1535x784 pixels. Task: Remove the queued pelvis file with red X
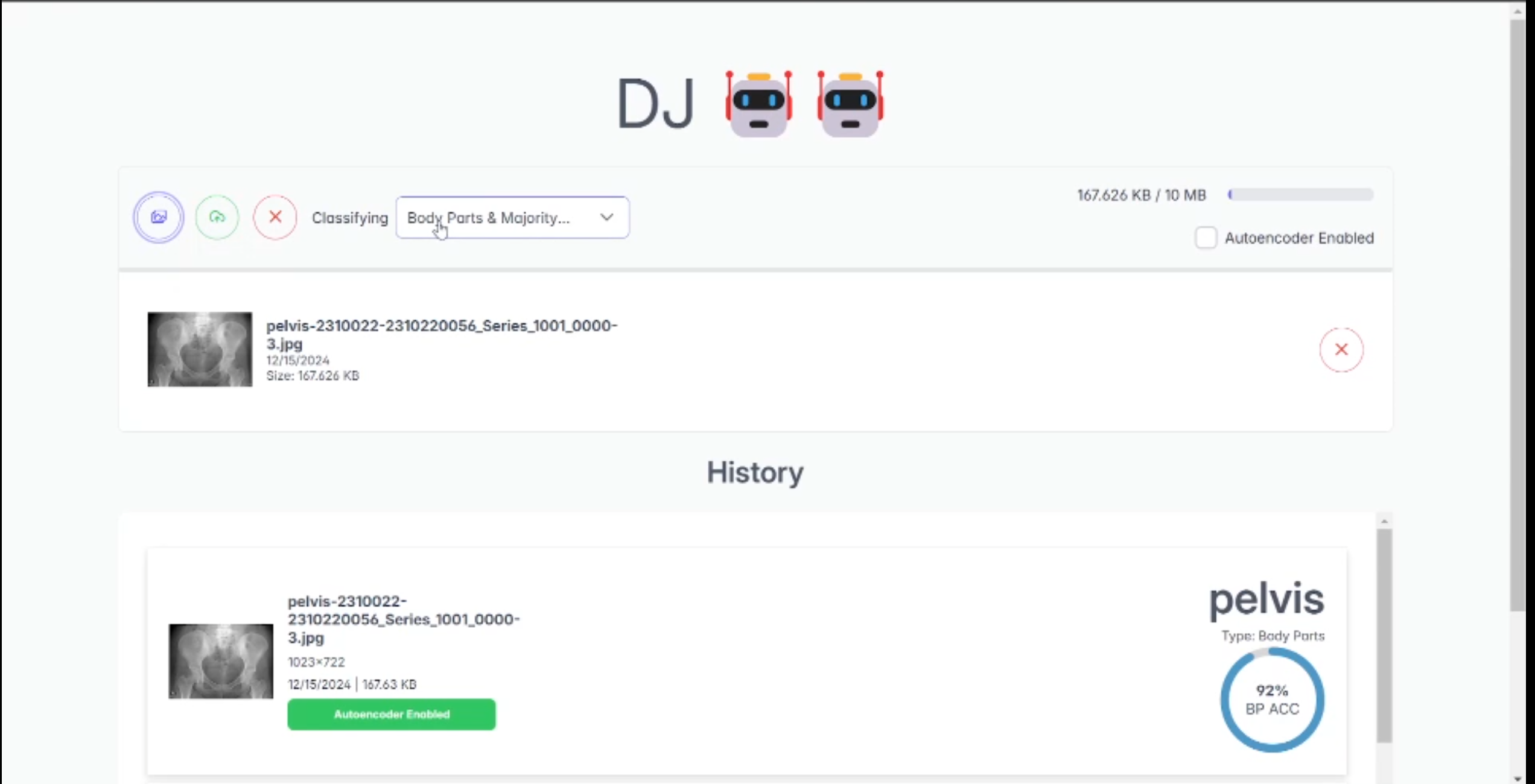click(1341, 349)
